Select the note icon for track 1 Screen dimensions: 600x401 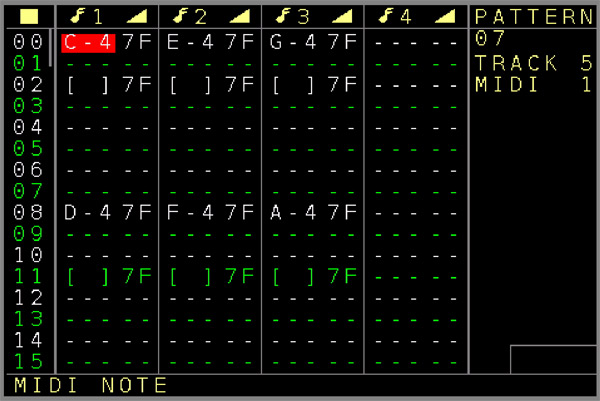click(x=78, y=16)
